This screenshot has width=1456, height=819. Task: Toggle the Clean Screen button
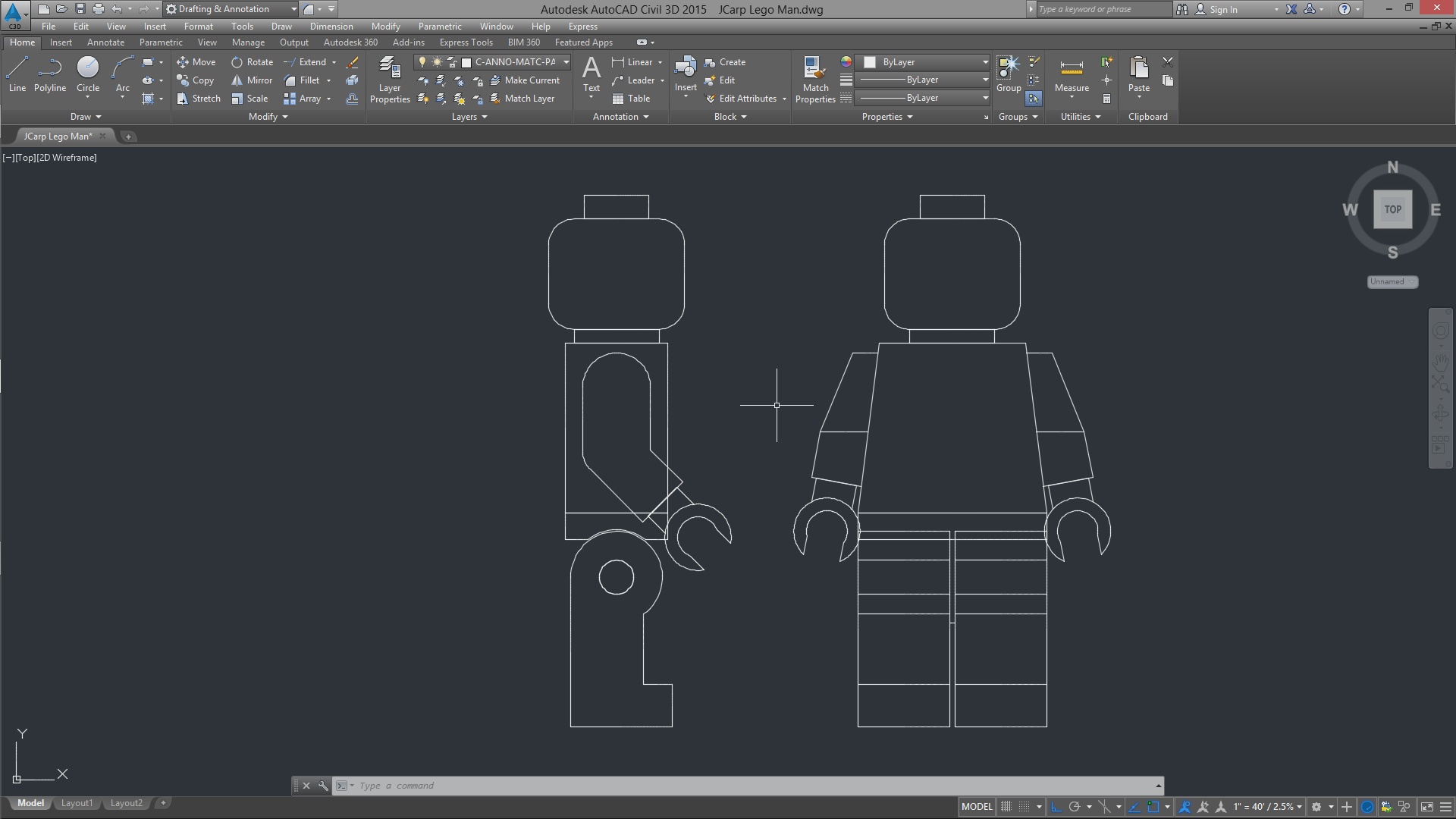click(1427, 807)
